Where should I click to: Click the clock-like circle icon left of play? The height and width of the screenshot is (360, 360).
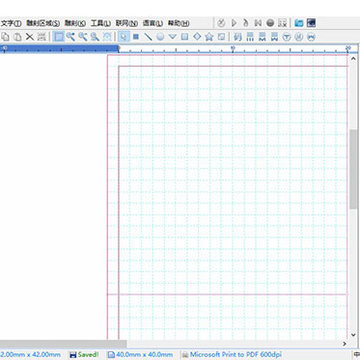[221, 23]
